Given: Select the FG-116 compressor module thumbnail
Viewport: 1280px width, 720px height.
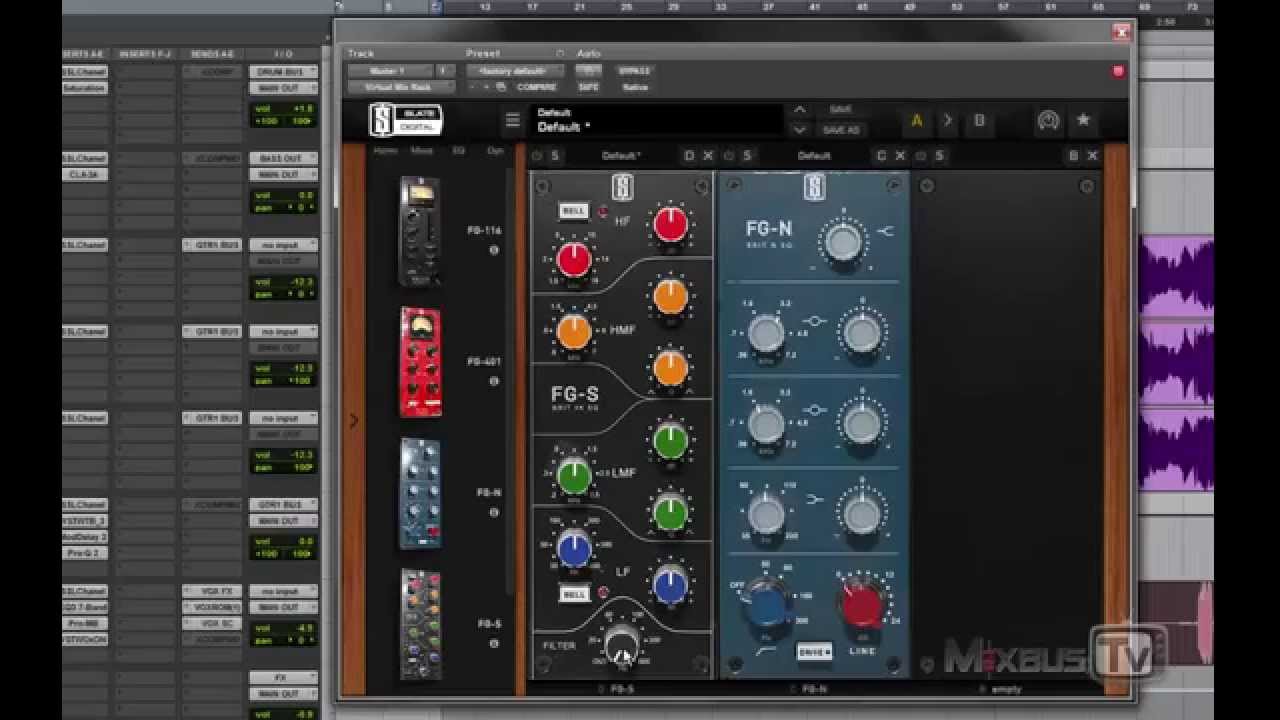Looking at the screenshot, I should (x=419, y=231).
